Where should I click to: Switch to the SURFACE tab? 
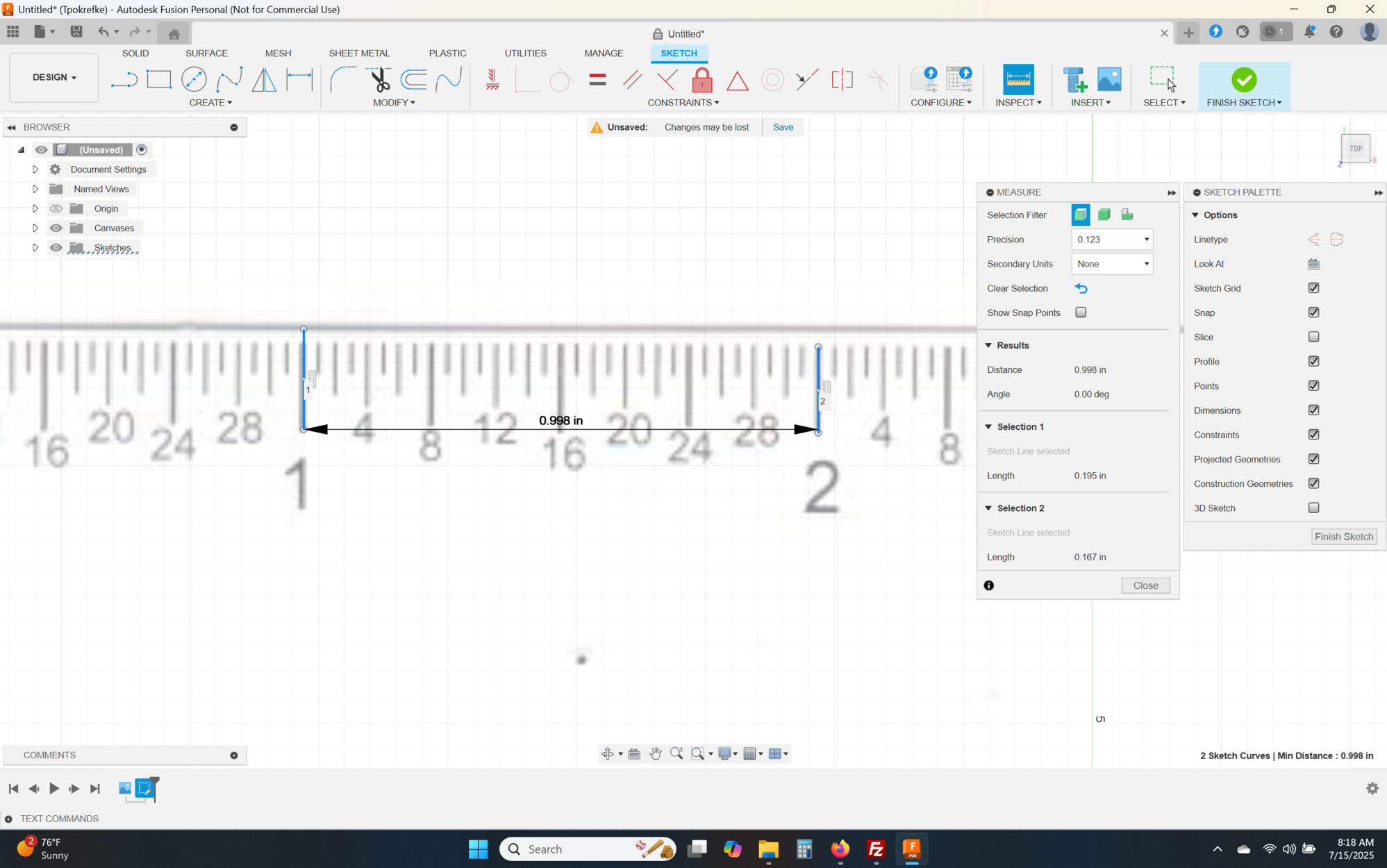tap(206, 53)
